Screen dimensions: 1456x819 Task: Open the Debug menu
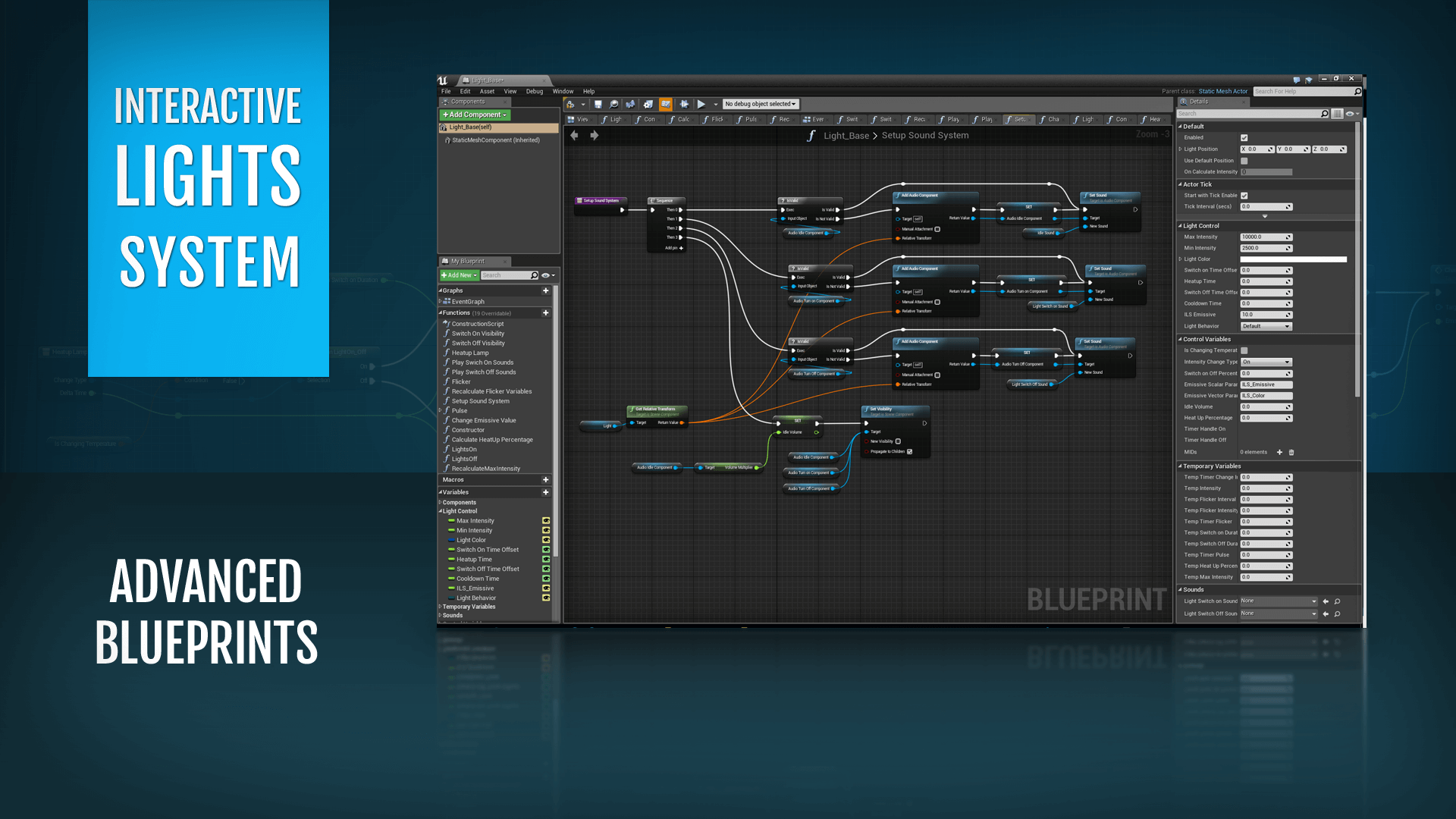coord(535,92)
